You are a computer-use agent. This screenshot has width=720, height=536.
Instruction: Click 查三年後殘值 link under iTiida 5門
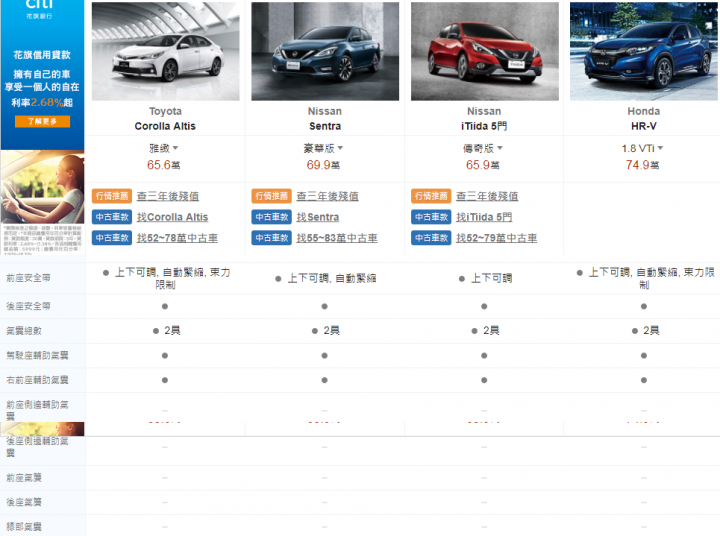pyautogui.click(x=487, y=196)
